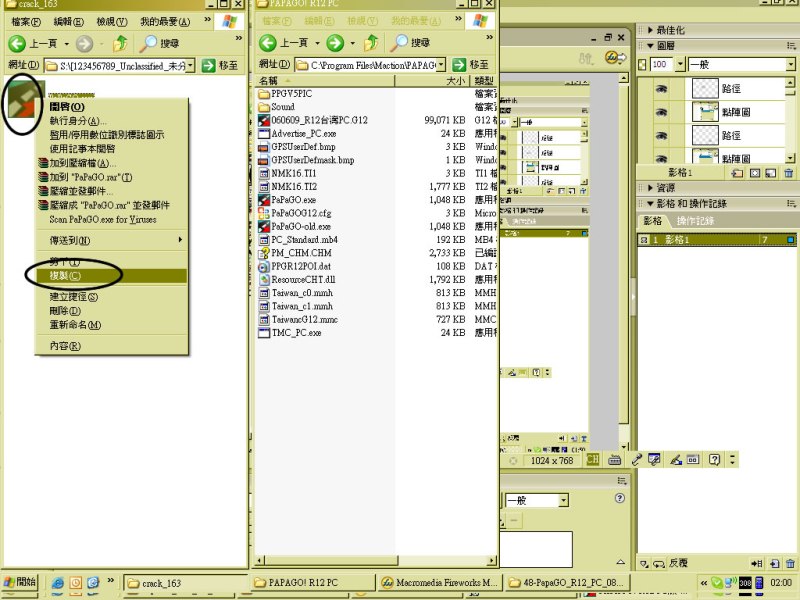This screenshot has width=800, height=600.
Task: Click Back arrow in crack_163 window
Action: 17,43
